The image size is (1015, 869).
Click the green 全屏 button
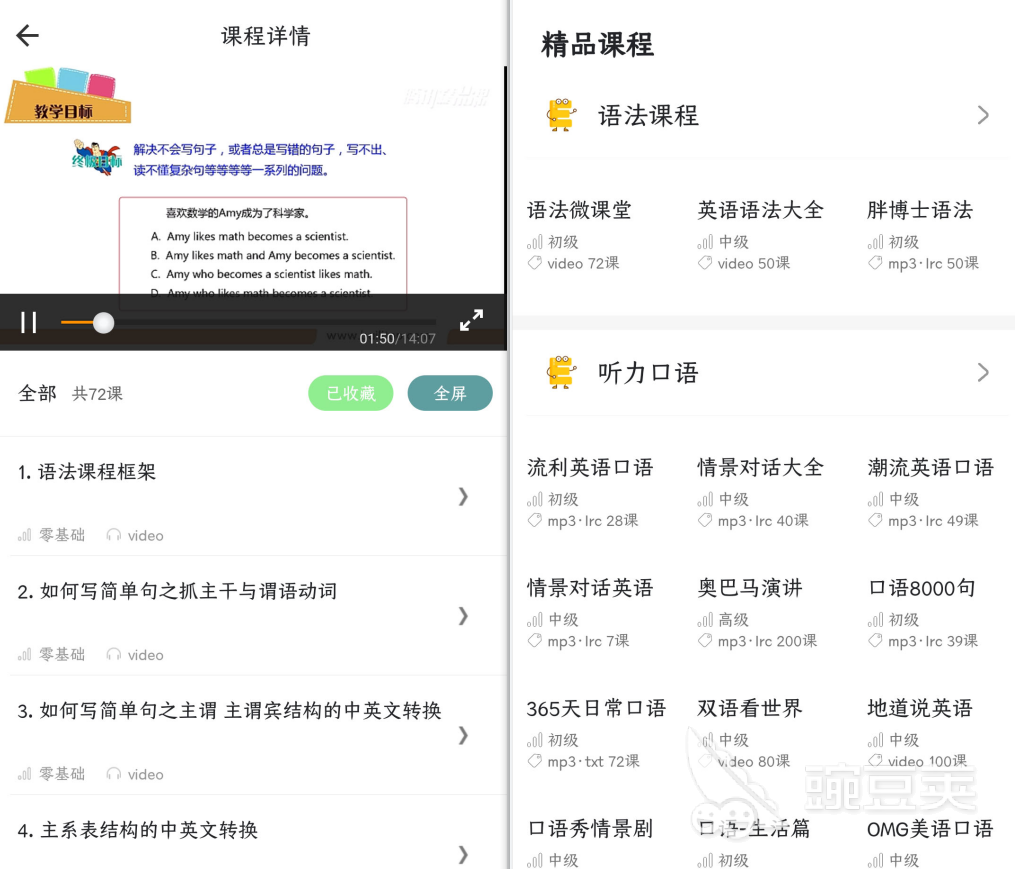[x=450, y=393]
